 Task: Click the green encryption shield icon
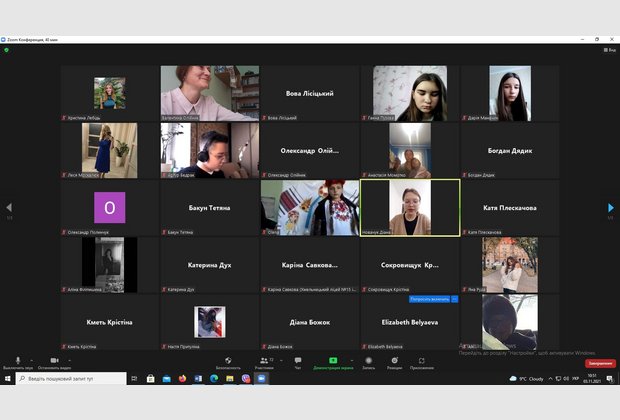[6, 50]
